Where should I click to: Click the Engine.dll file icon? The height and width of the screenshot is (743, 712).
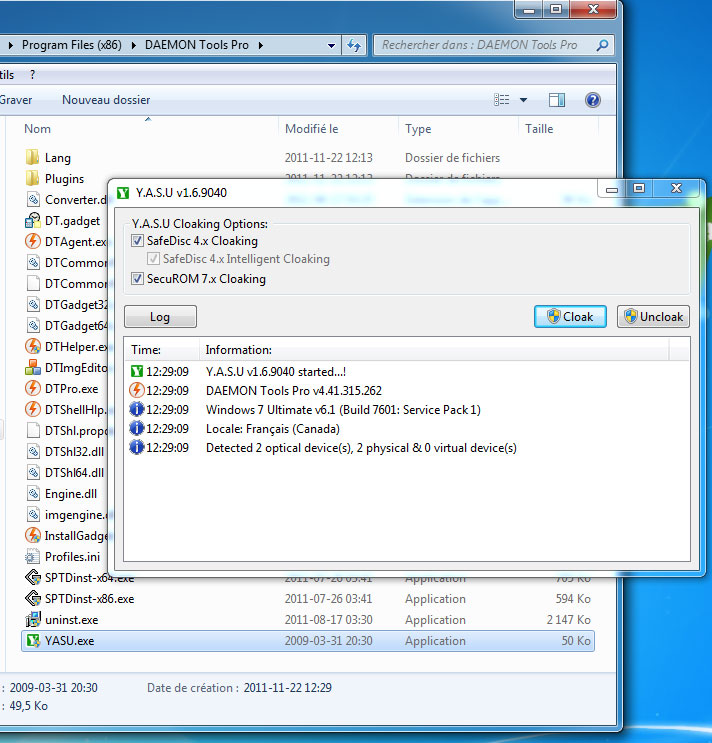coord(33,493)
